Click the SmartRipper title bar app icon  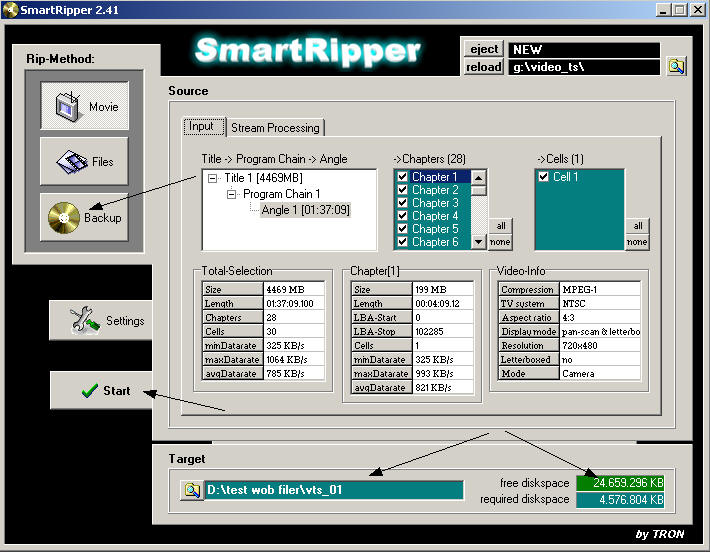10,10
